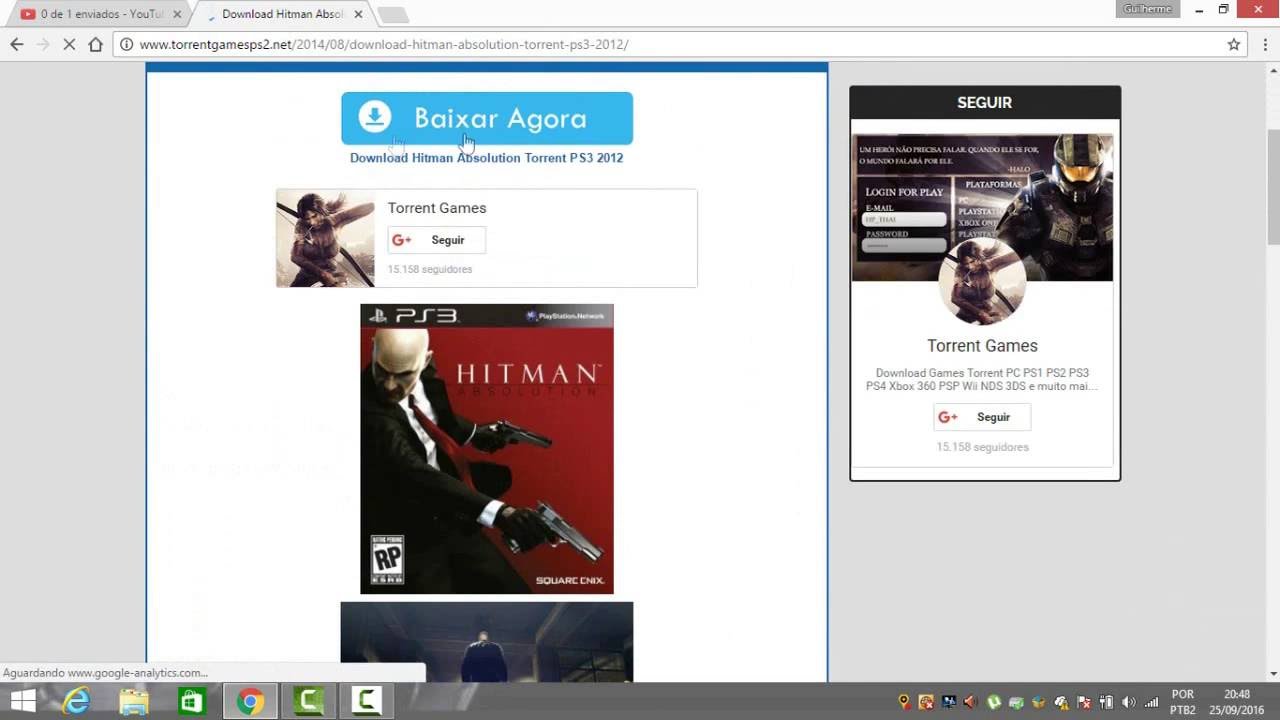Open the volume speaker tray icon

tap(1129, 702)
